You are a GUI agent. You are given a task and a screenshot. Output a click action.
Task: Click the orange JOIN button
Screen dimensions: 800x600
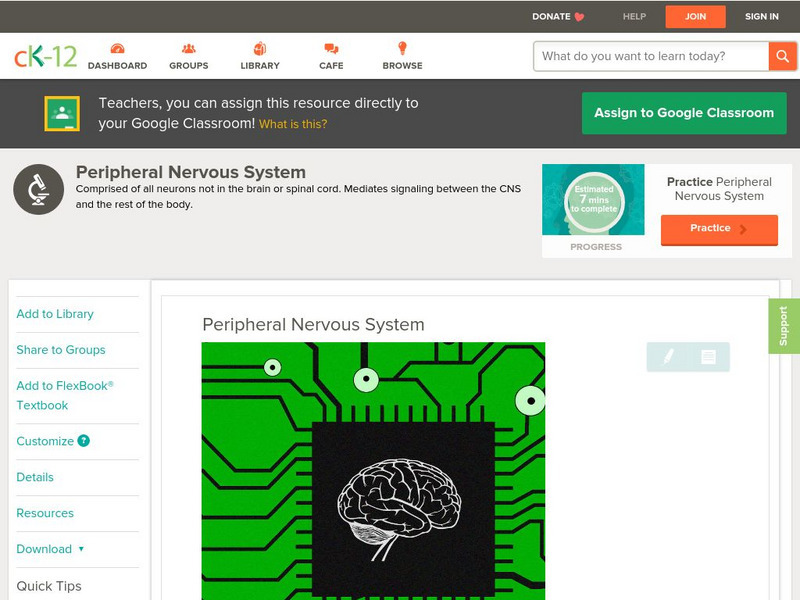pos(695,16)
